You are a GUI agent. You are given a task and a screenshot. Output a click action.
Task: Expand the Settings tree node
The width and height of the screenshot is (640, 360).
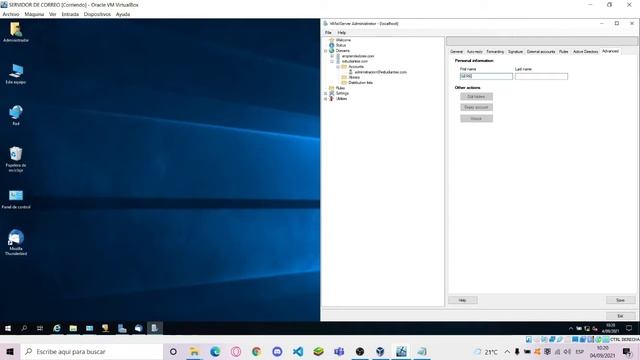pyautogui.click(x=326, y=93)
